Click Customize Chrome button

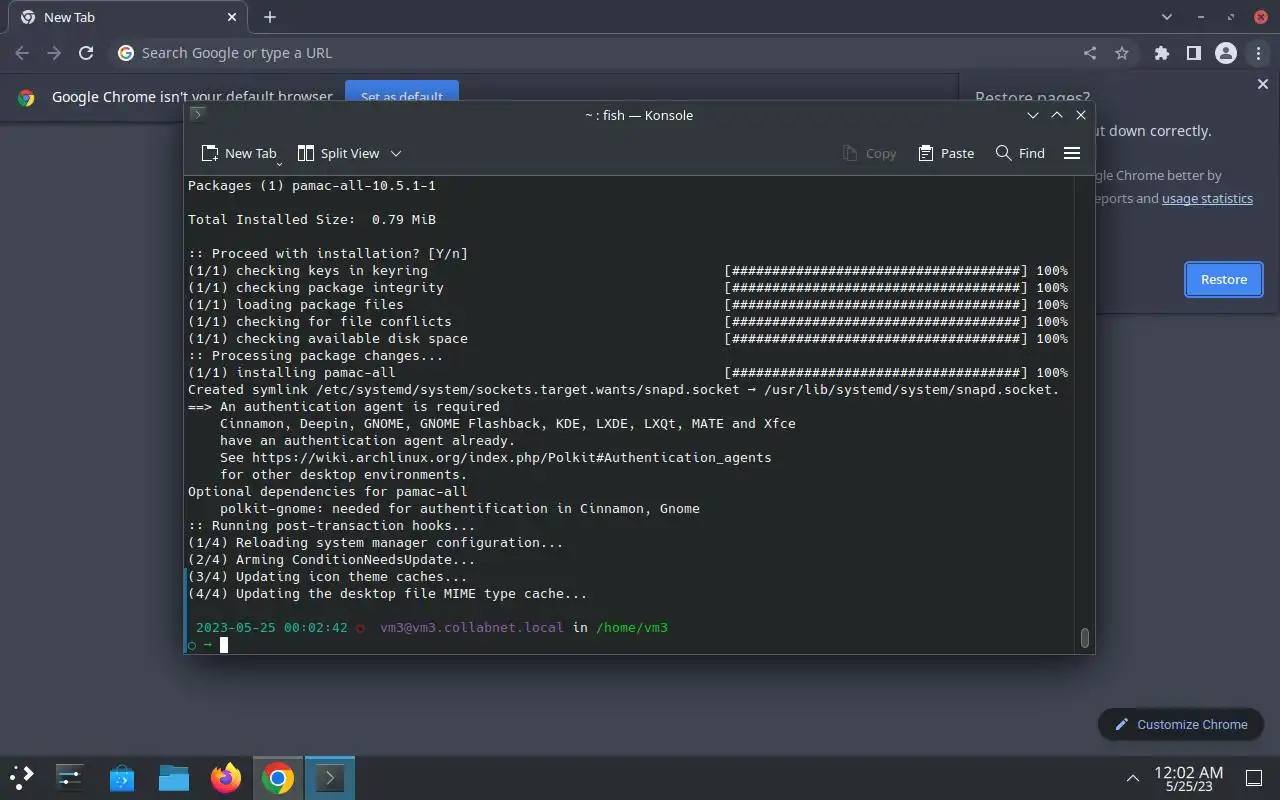1181,724
